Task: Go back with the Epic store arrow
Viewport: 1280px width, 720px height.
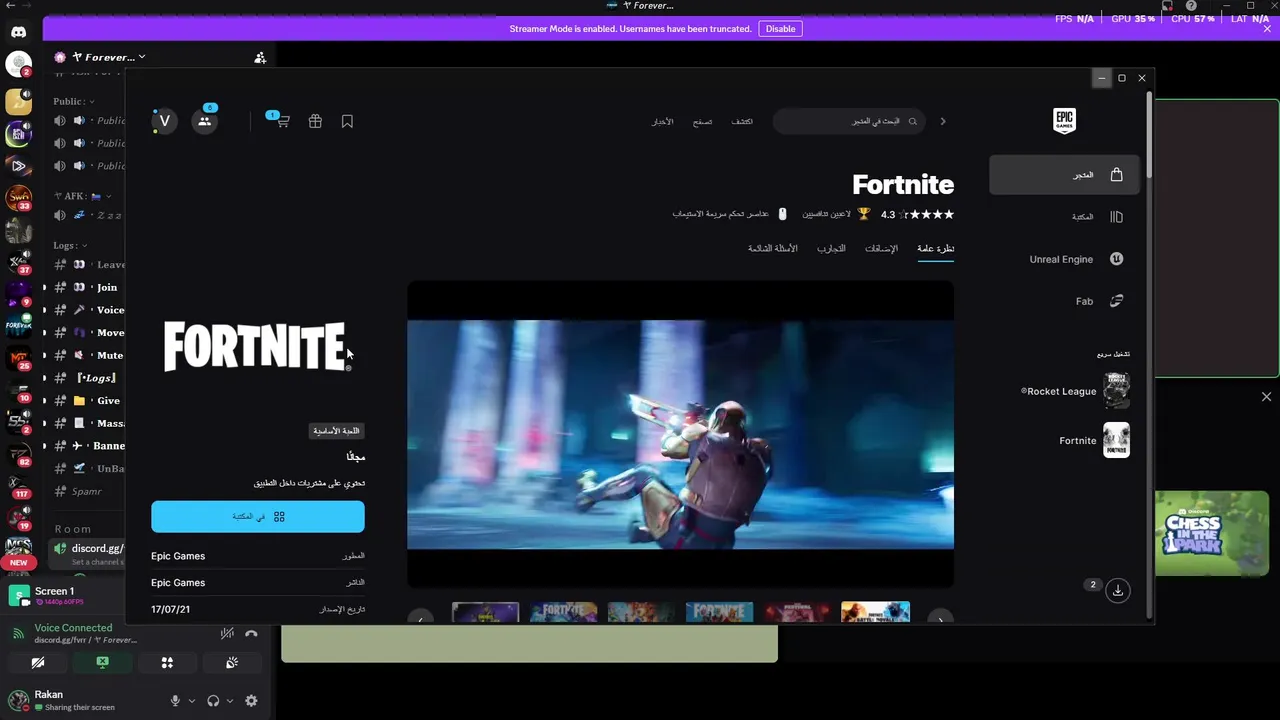Action: 942,121
